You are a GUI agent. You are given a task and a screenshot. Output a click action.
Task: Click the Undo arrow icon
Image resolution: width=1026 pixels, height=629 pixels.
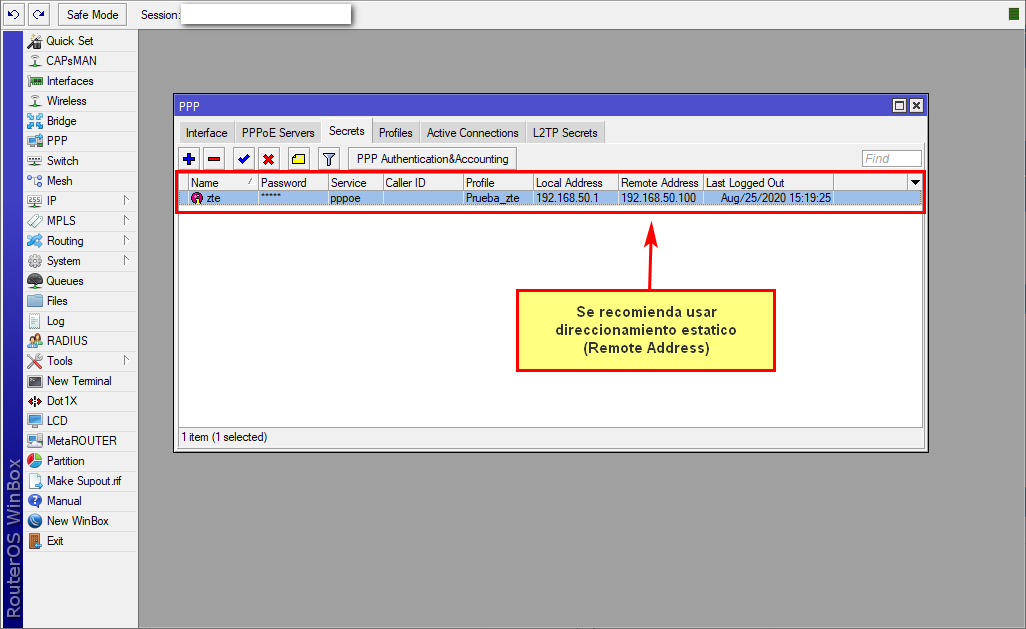(x=14, y=14)
